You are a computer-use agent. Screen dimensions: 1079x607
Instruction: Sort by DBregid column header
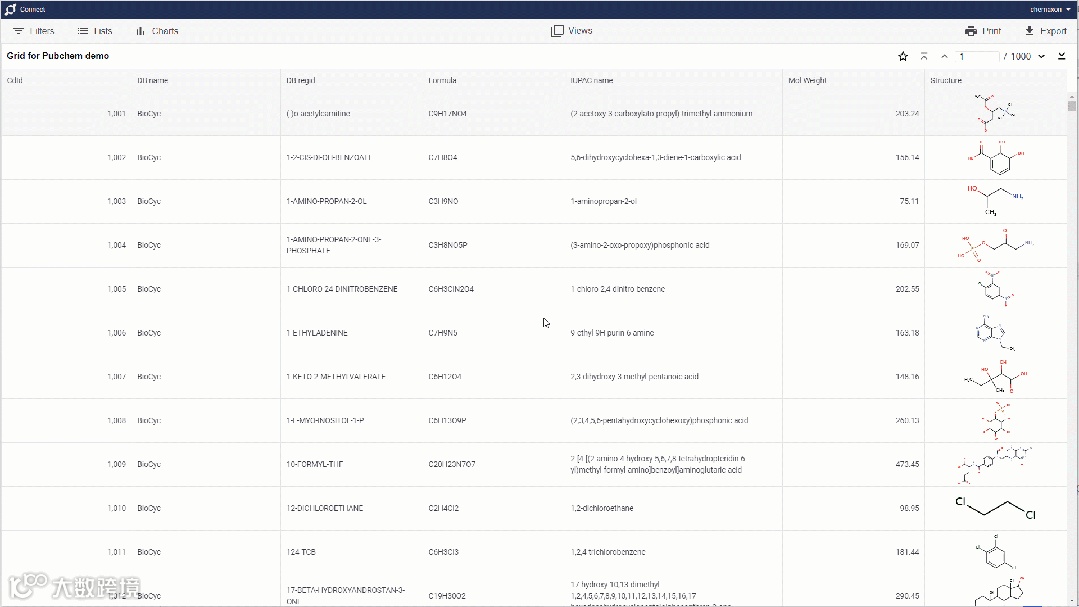click(x=301, y=81)
